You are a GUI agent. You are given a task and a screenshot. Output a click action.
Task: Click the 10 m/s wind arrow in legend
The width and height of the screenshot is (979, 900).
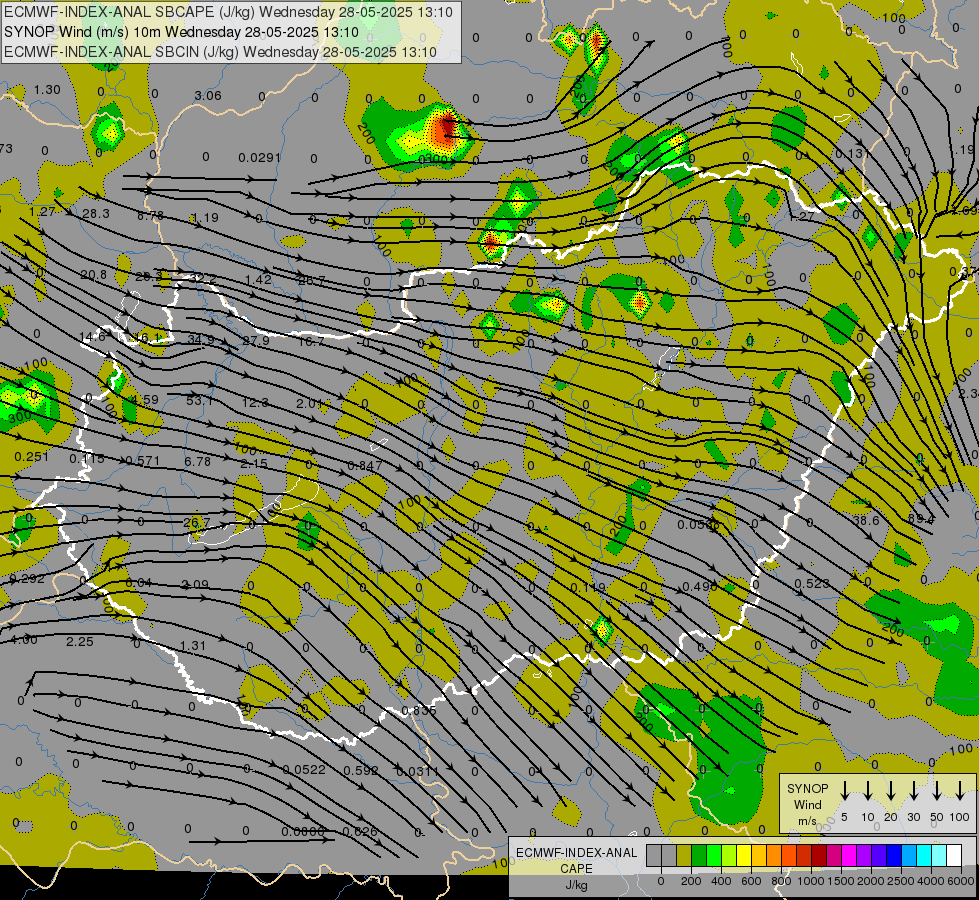[x=867, y=791]
